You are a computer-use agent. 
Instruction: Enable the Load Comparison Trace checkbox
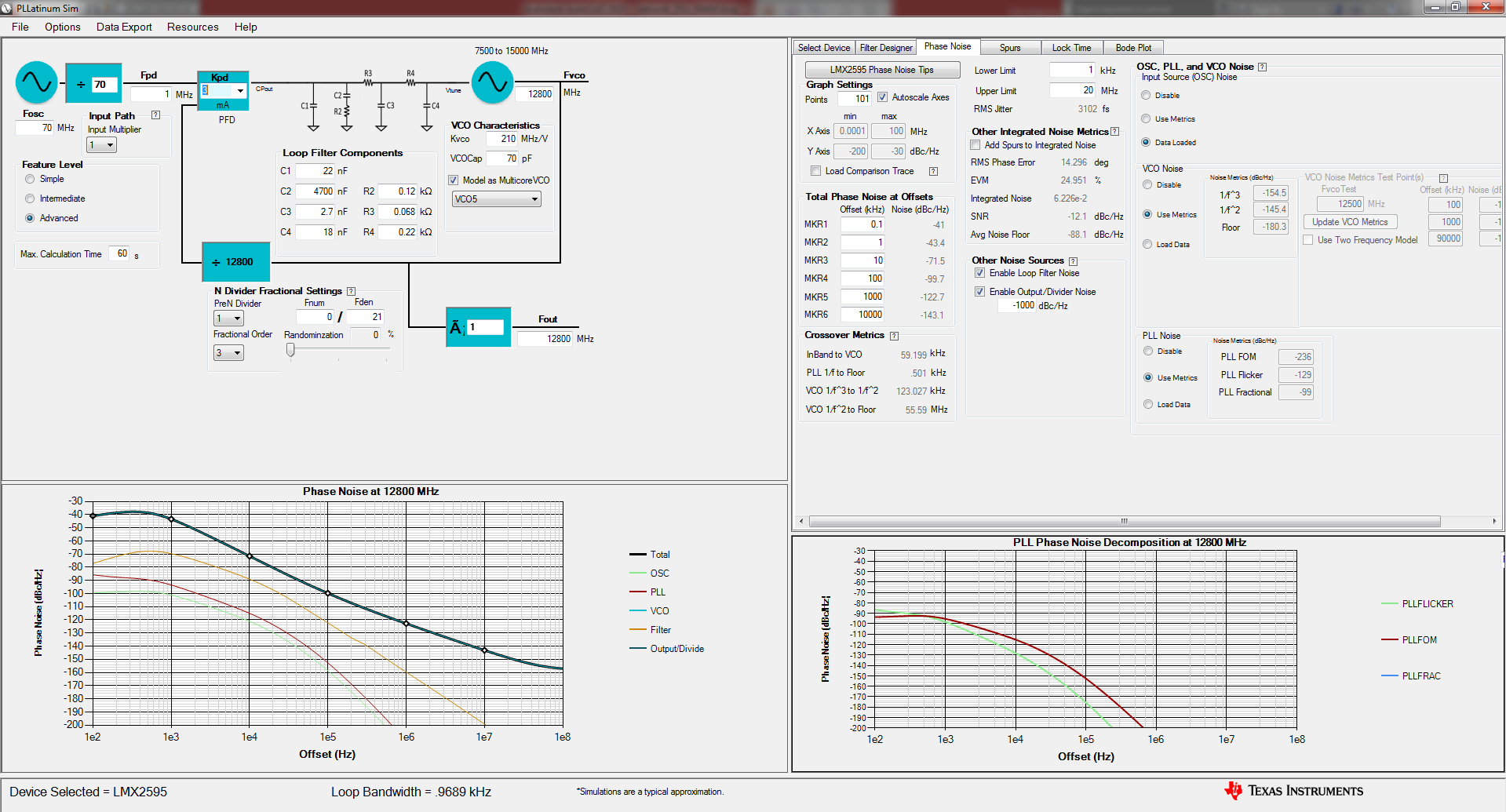point(815,171)
